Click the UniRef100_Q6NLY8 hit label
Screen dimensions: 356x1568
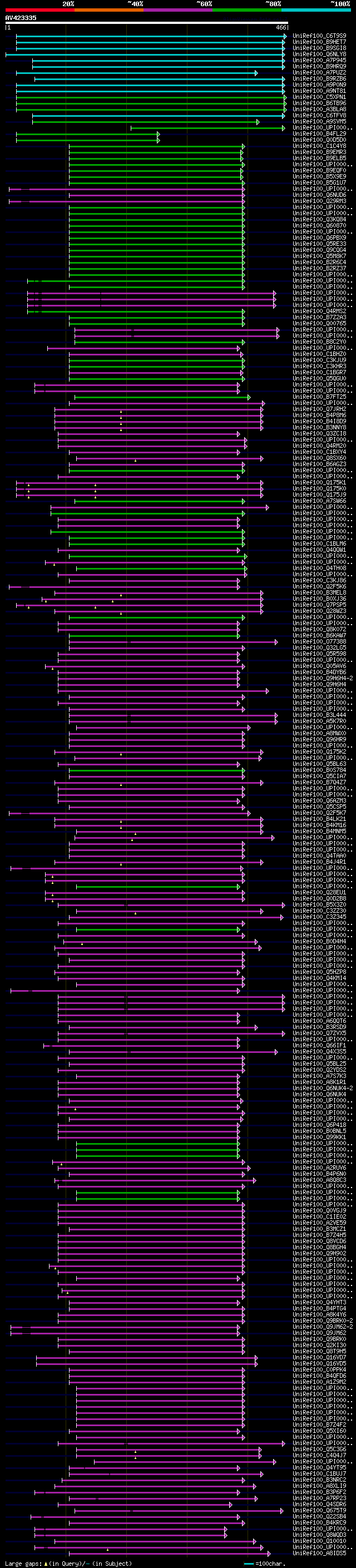(x=319, y=54)
